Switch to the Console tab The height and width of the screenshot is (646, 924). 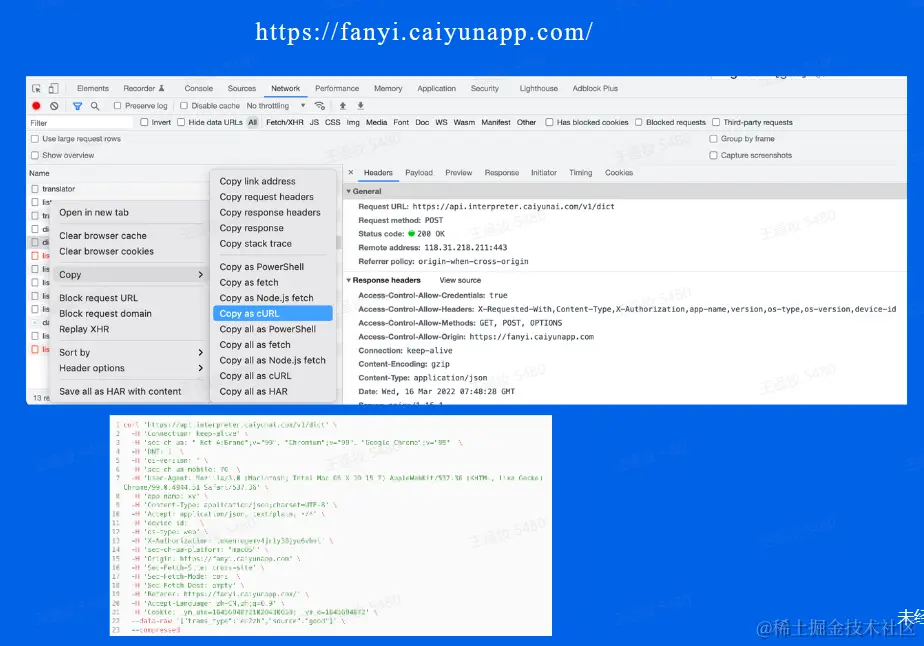pos(199,88)
